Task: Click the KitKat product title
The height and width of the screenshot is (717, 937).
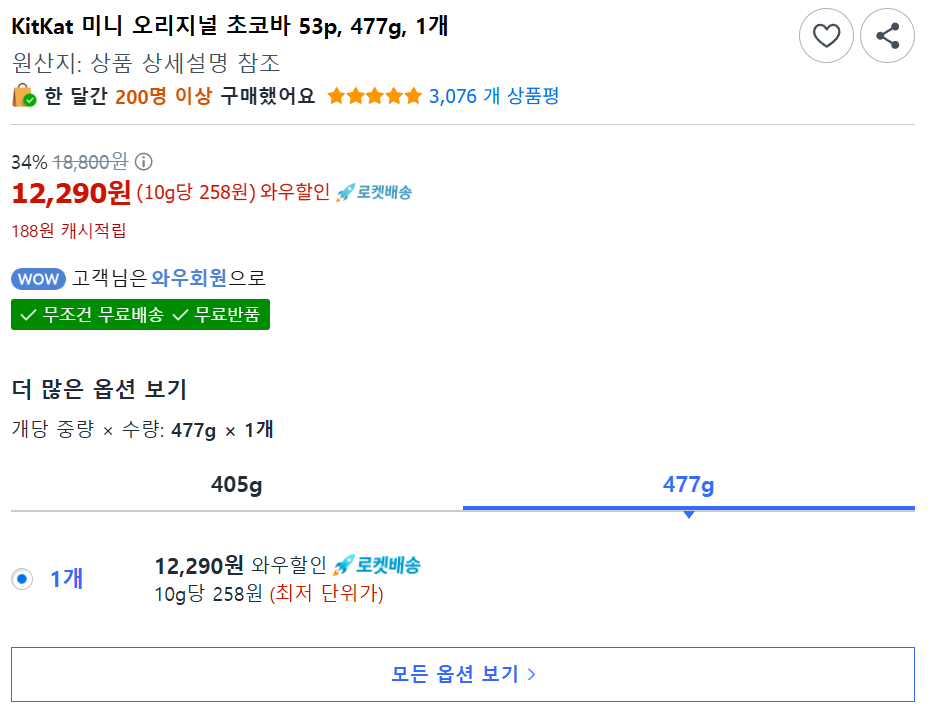Action: [230, 27]
